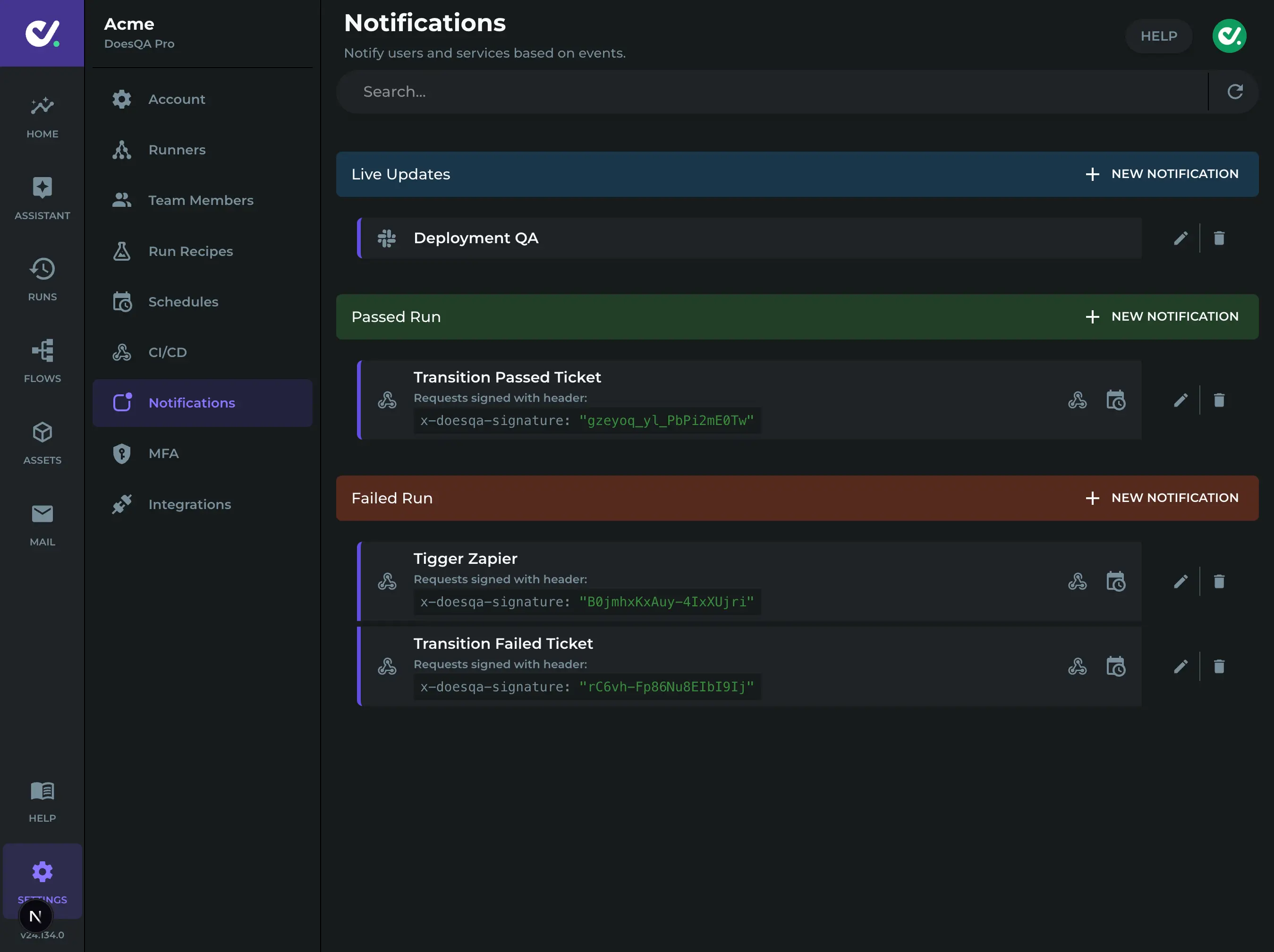Click the webhook icon on Transition Passed Ticket
The height and width of the screenshot is (952, 1274).
click(x=1078, y=399)
